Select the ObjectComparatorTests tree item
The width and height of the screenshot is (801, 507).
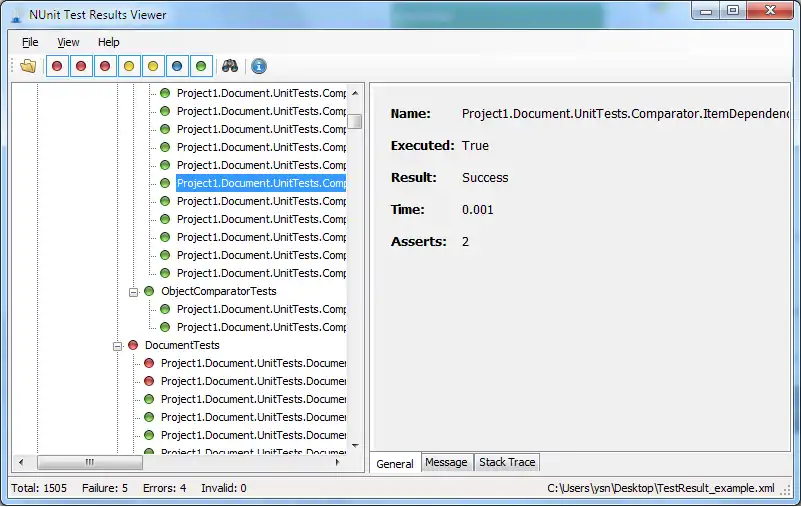pos(219,291)
